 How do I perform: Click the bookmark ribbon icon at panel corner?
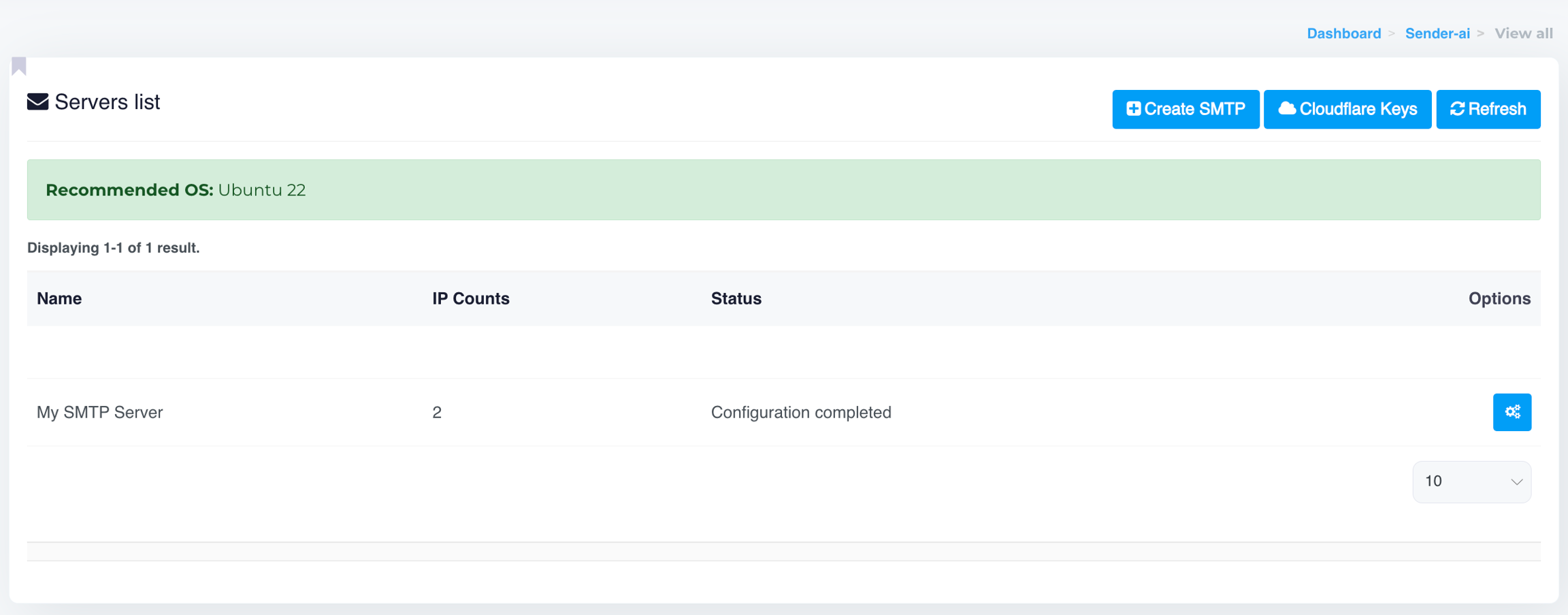(19, 66)
